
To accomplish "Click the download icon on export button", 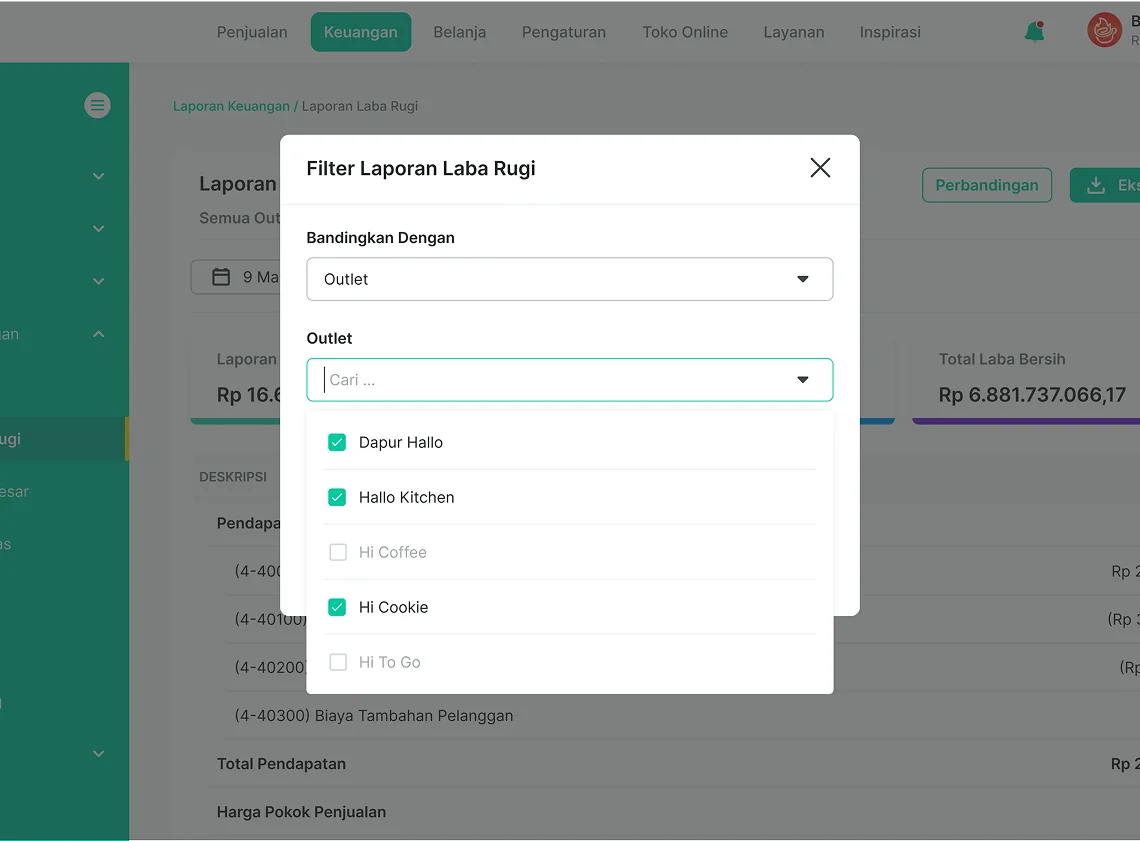I will point(1096,185).
